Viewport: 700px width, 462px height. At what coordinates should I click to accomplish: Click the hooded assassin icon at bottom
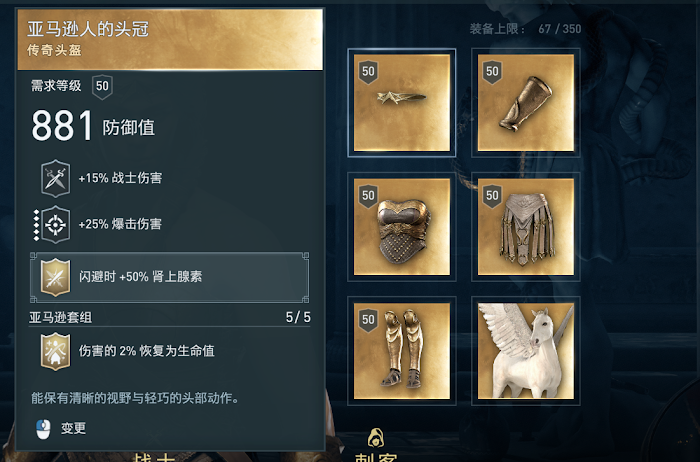(376, 438)
